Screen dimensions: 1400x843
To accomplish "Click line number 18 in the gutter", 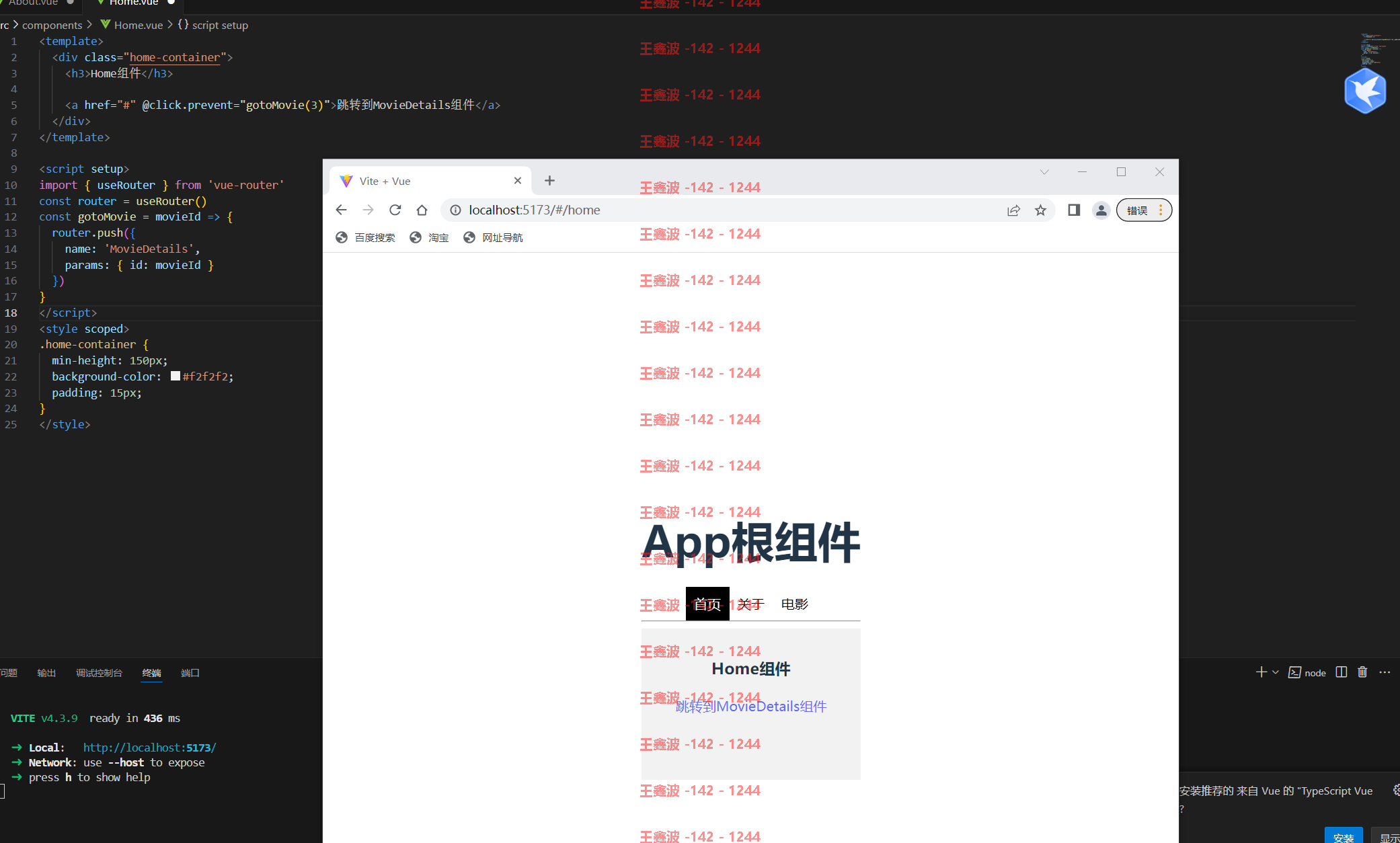I will click(11, 313).
